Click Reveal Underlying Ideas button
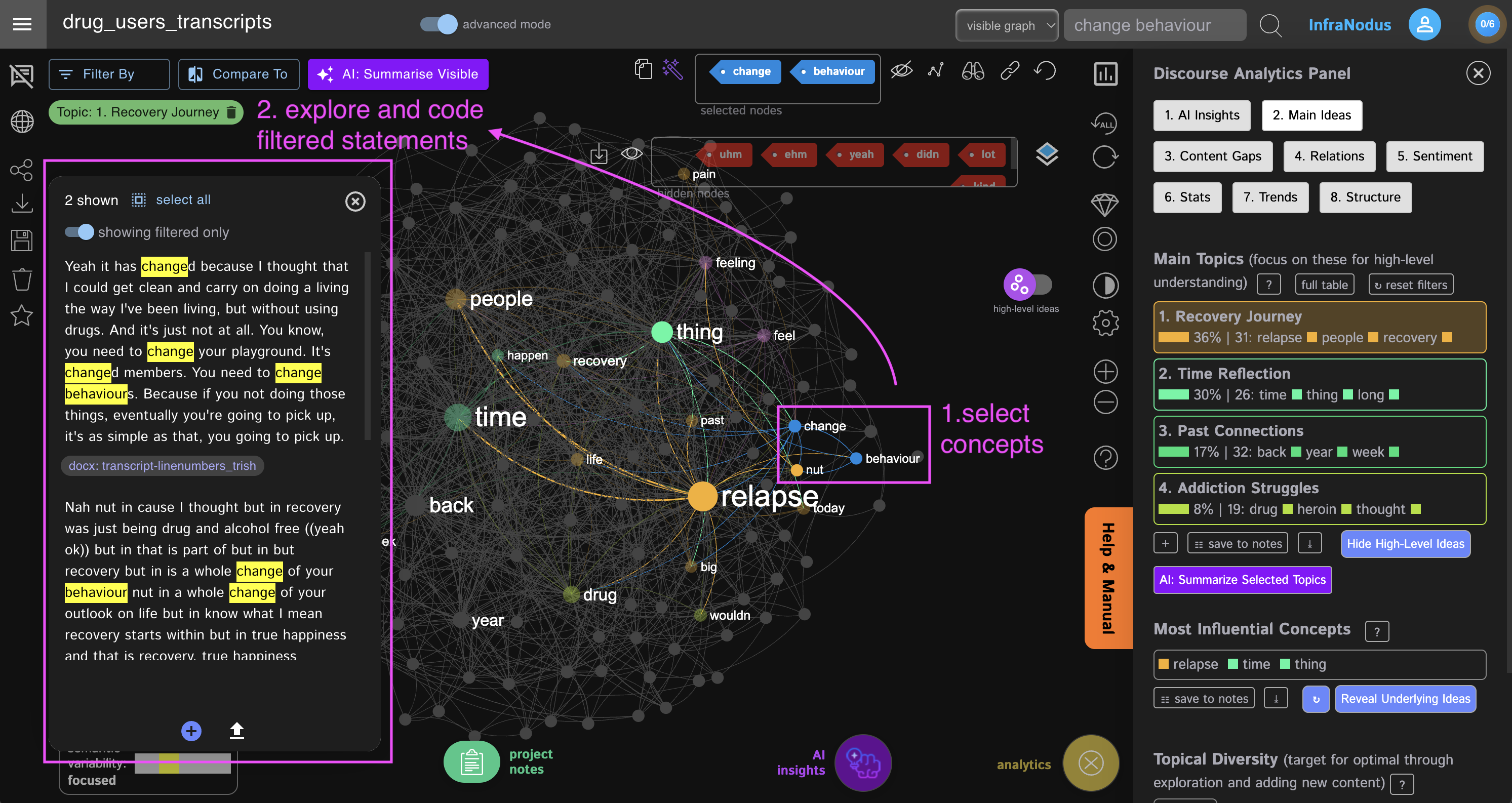This screenshot has width=1512, height=803. 1405,699
